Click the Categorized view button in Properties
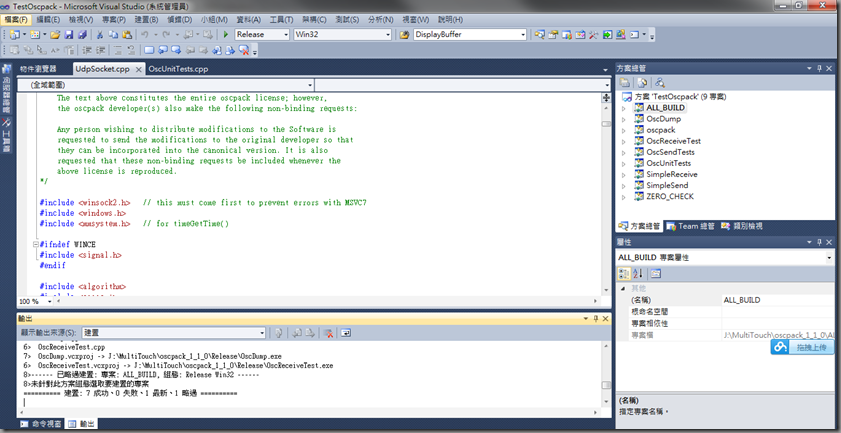 [624, 274]
